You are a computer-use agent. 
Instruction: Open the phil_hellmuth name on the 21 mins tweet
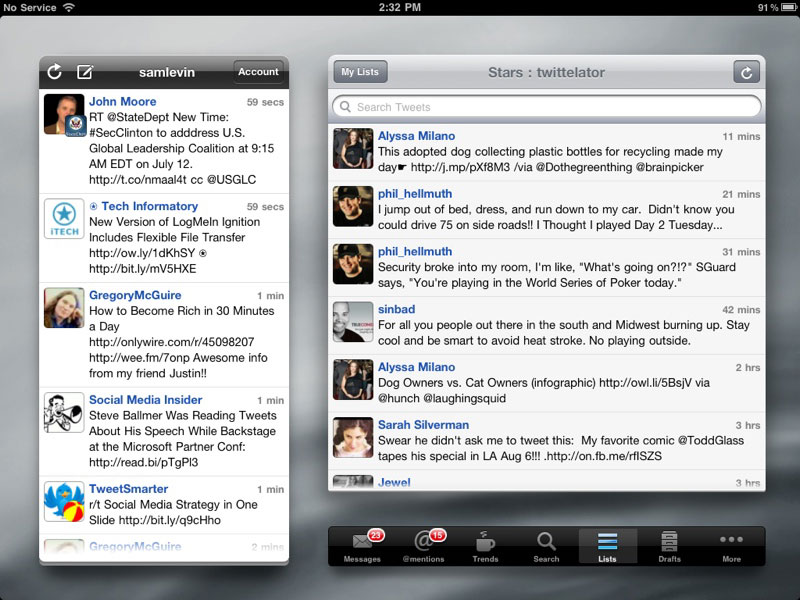pos(415,193)
